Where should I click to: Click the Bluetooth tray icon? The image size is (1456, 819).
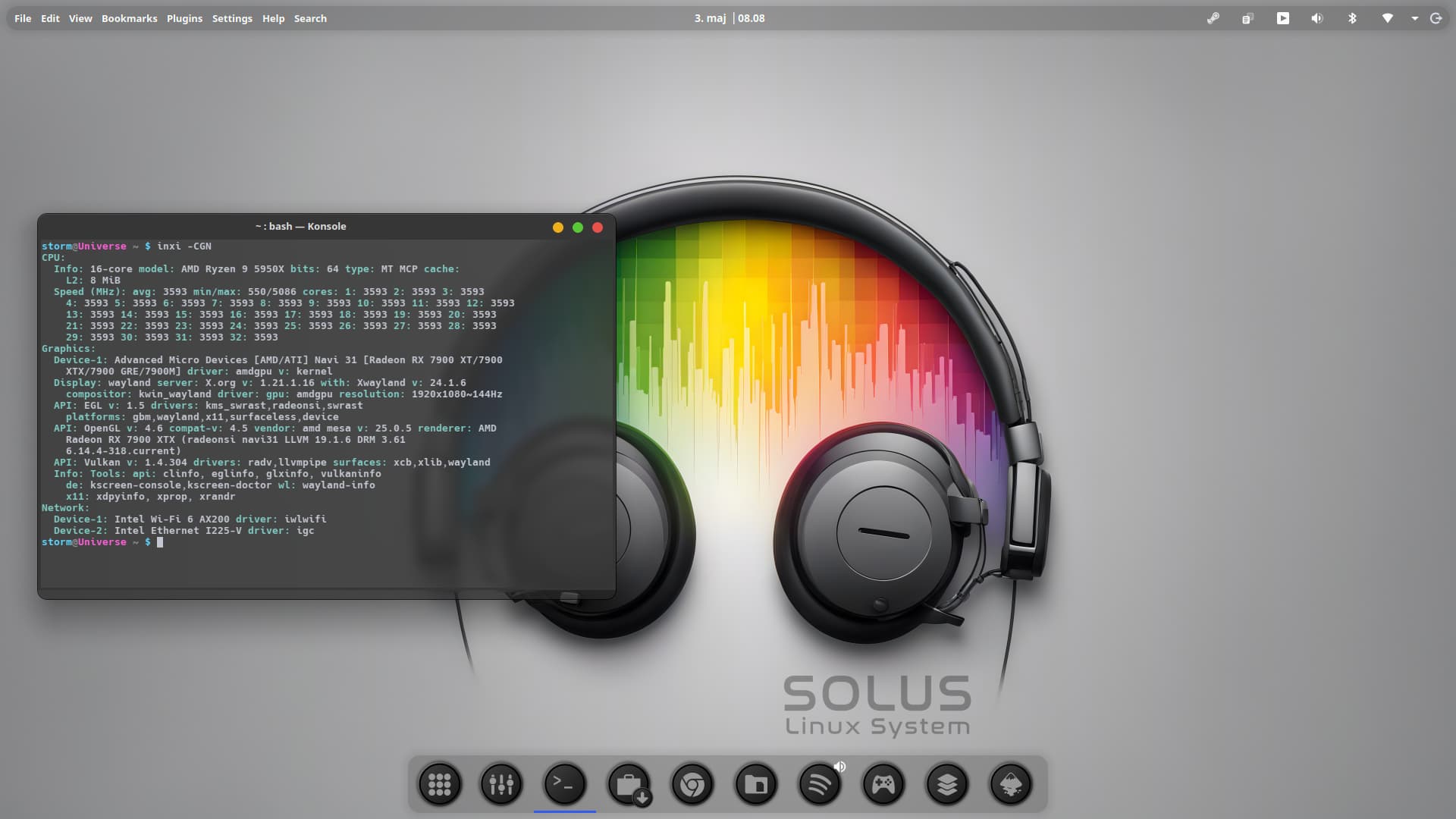point(1352,18)
